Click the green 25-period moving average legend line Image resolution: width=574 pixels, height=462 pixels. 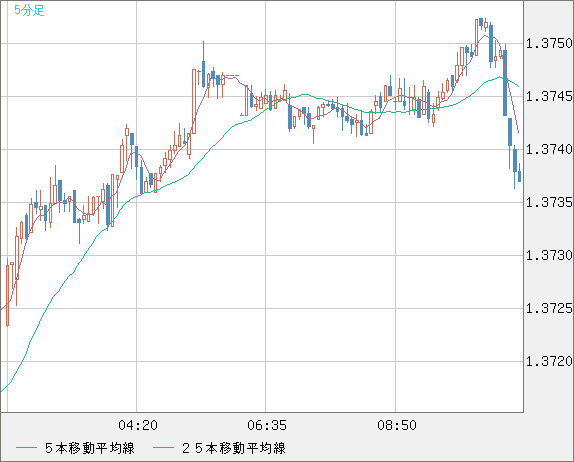(163, 448)
